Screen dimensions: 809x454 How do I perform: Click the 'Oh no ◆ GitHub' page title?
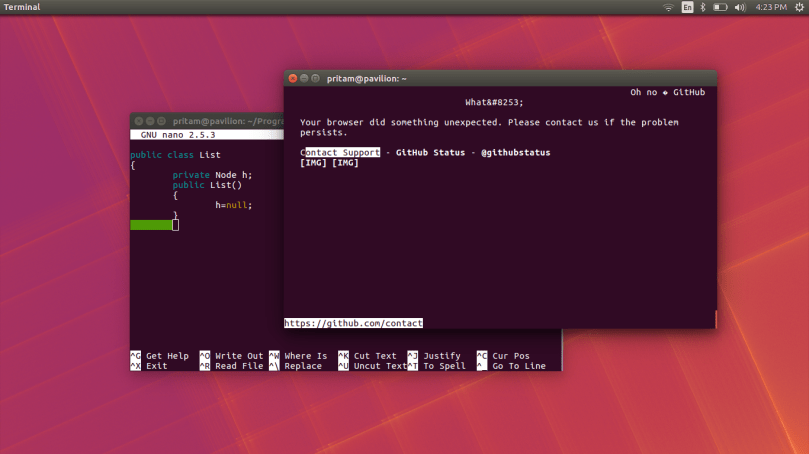point(667,92)
